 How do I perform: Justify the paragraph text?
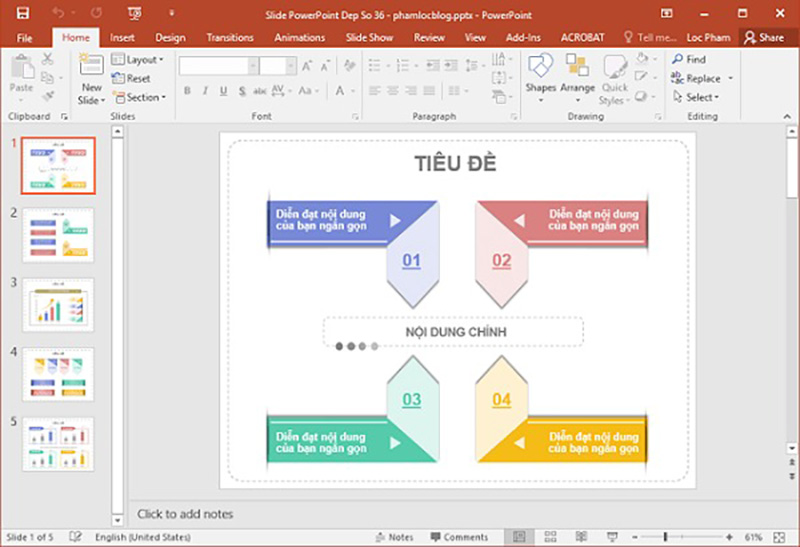pos(429,91)
